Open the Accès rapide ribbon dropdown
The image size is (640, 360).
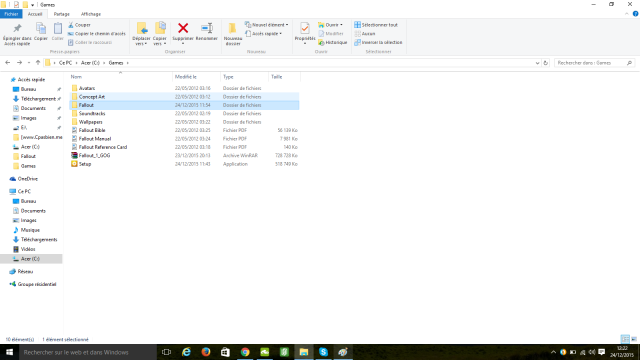point(264,34)
